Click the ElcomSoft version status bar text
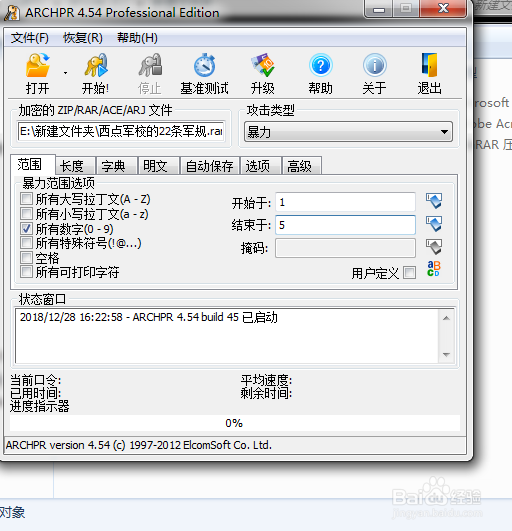 coord(139,445)
